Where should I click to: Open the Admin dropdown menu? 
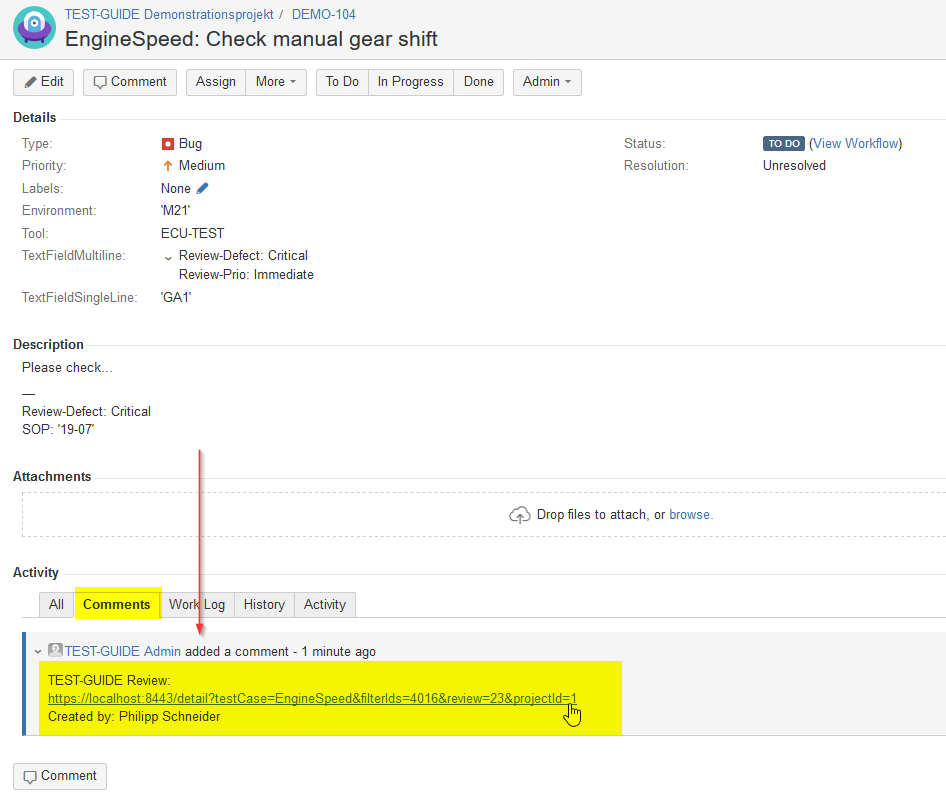547,82
